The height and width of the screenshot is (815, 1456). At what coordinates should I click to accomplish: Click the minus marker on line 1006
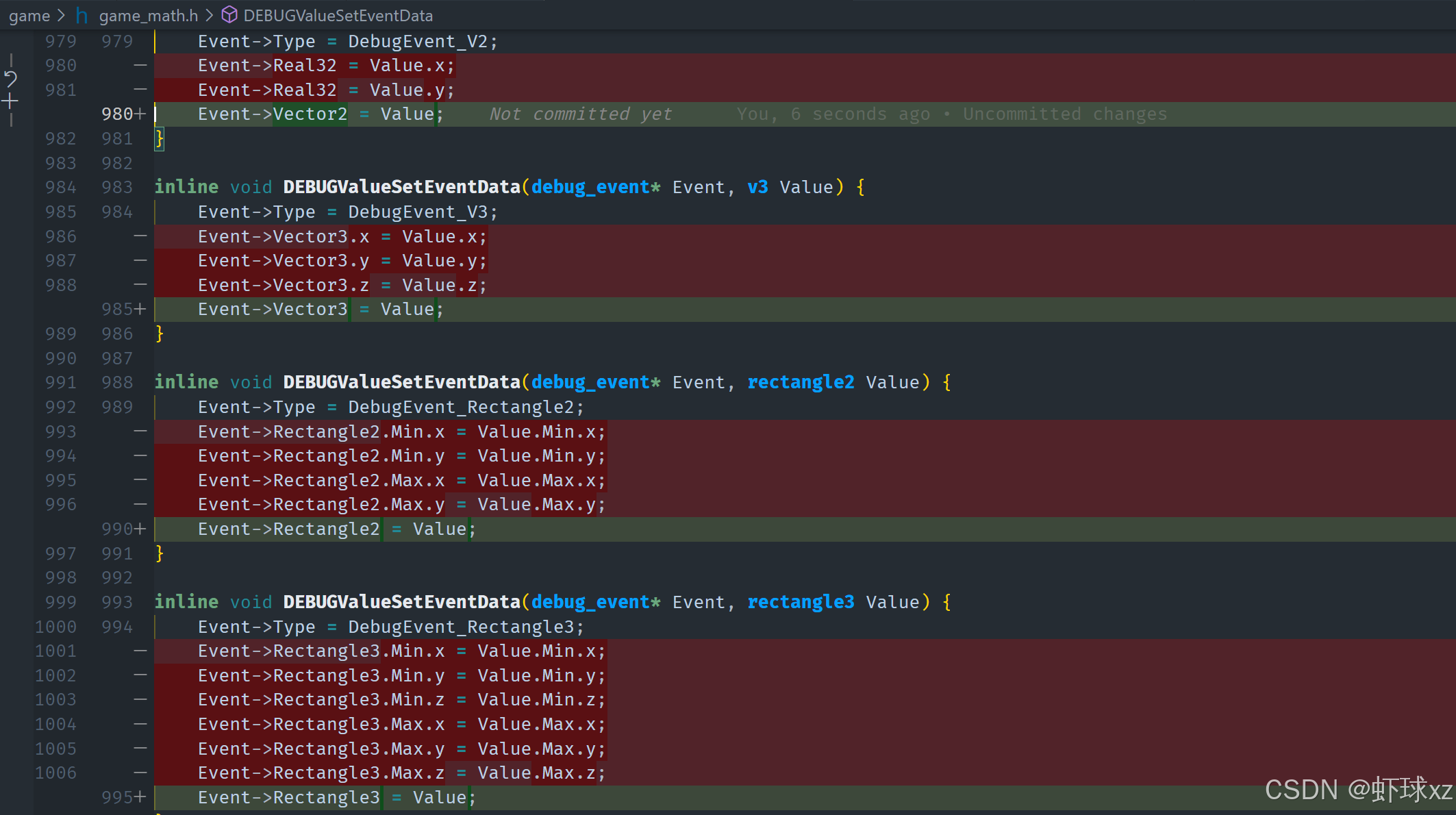tap(140, 773)
